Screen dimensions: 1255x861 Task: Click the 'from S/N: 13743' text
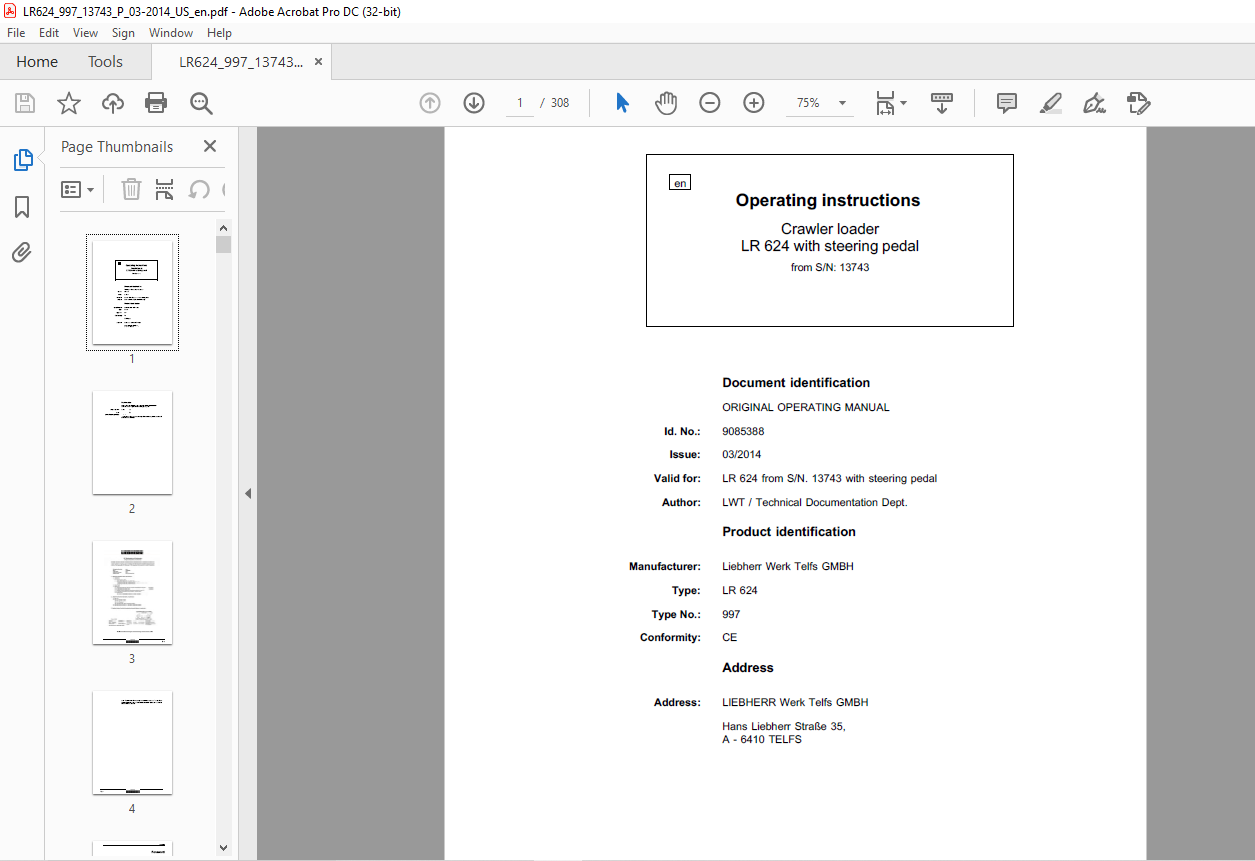point(830,268)
